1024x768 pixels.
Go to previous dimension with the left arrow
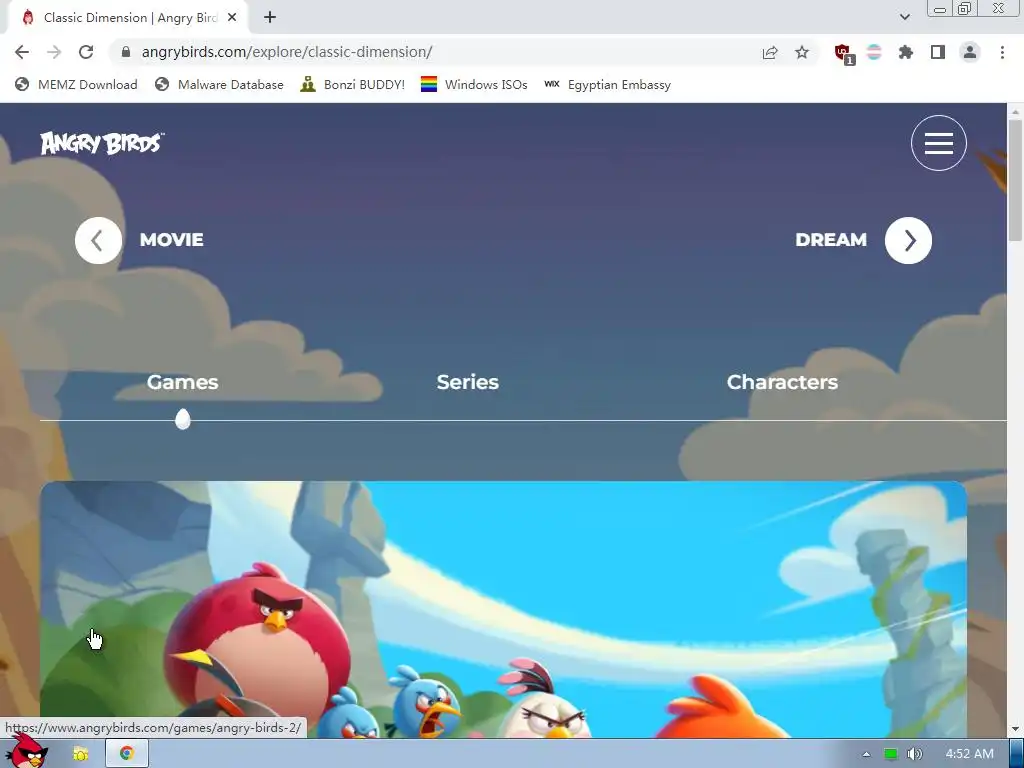pyautogui.click(x=98, y=240)
